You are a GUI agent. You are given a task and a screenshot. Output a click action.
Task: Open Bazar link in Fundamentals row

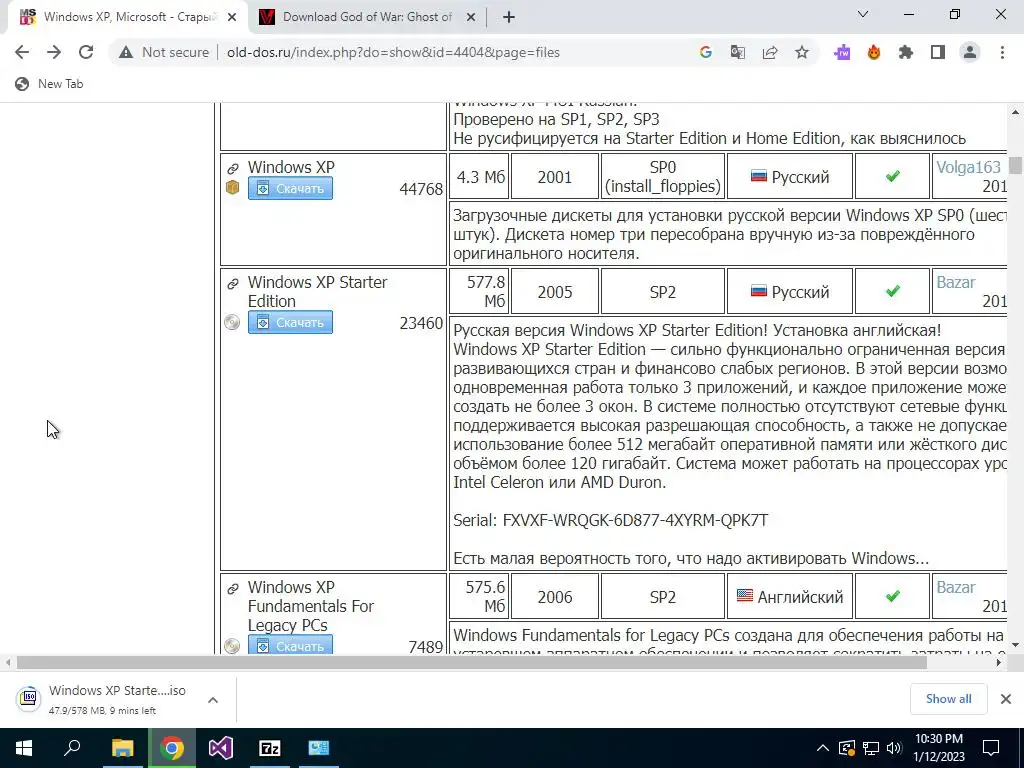[955, 587]
